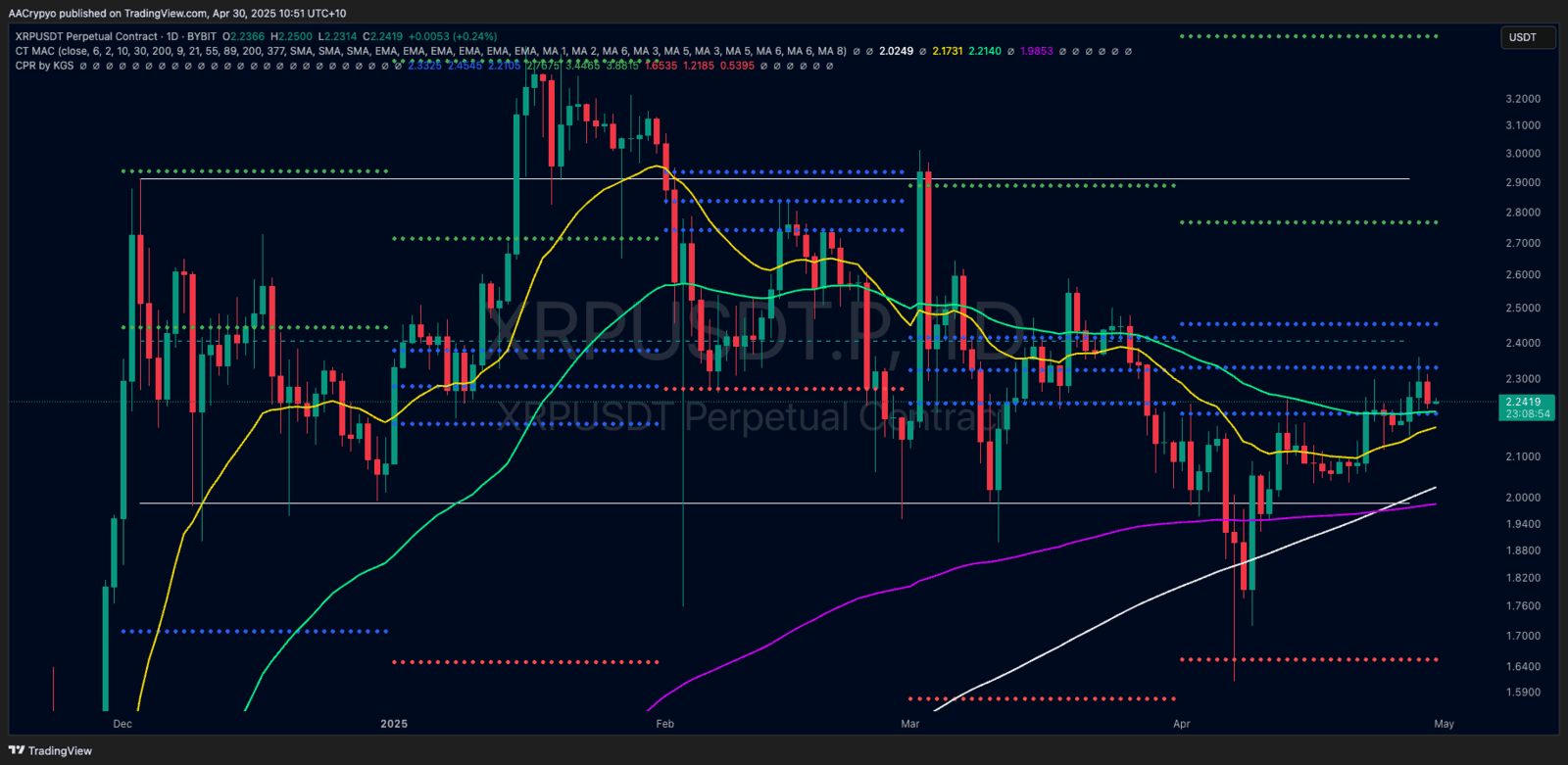Click the 3.2000 price axis label
This screenshot has width=1568, height=765.
(1522, 99)
